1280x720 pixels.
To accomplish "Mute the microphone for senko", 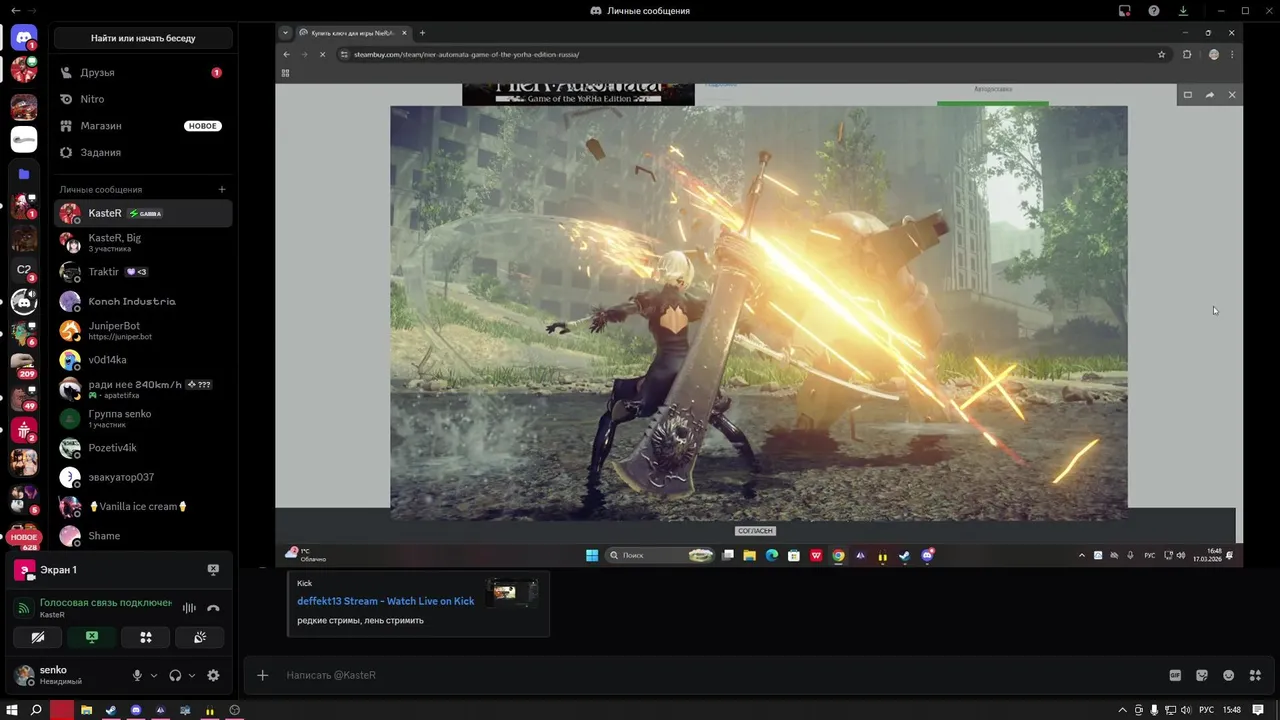I will point(138,675).
